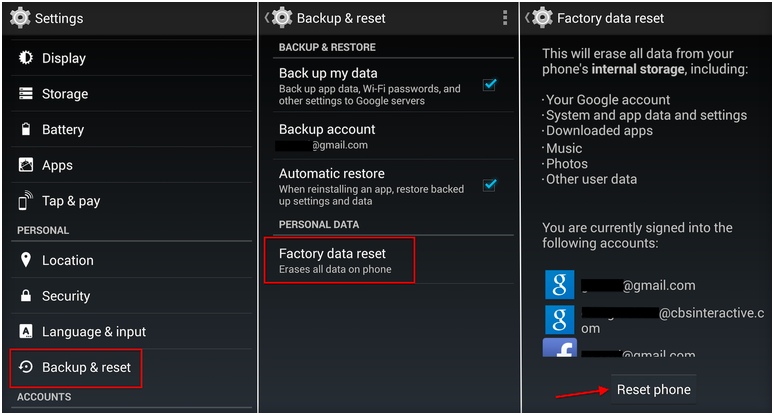Tap the Battery icon
This screenshot has height=415, width=774.
(x=25, y=130)
